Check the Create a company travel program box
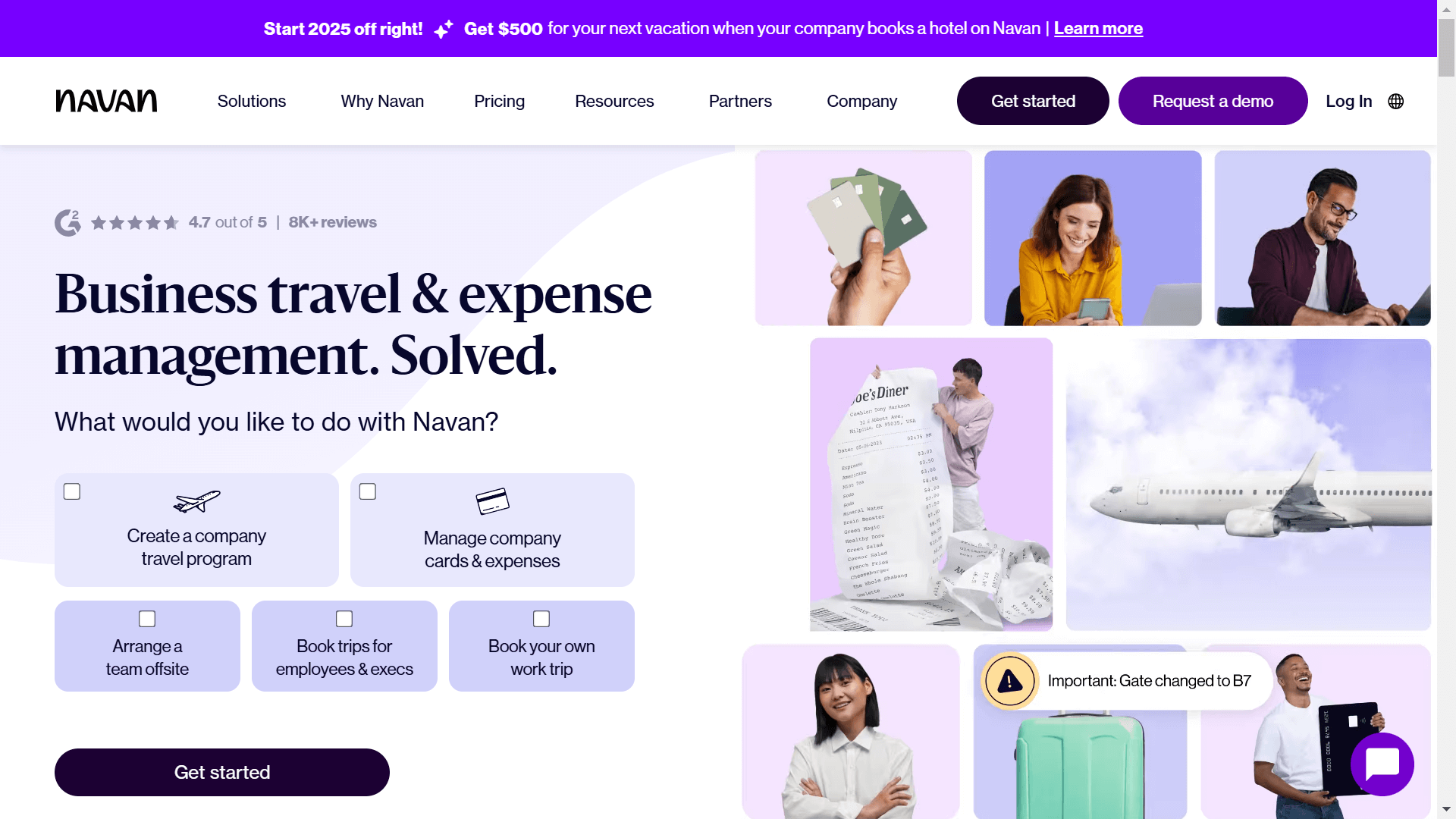The width and height of the screenshot is (1456, 819). tap(72, 491)
